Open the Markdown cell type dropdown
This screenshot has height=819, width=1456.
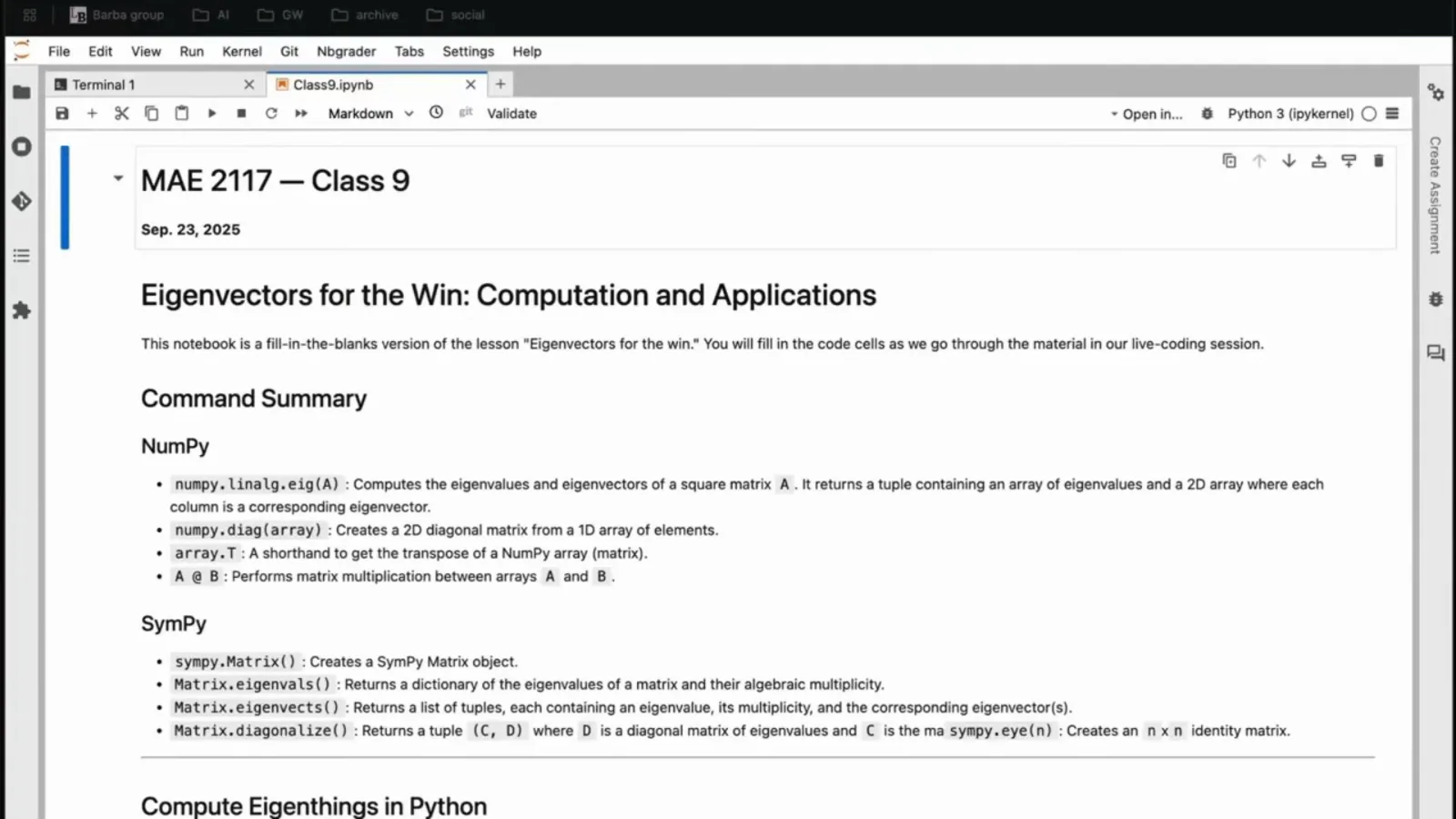coord(370,114)
